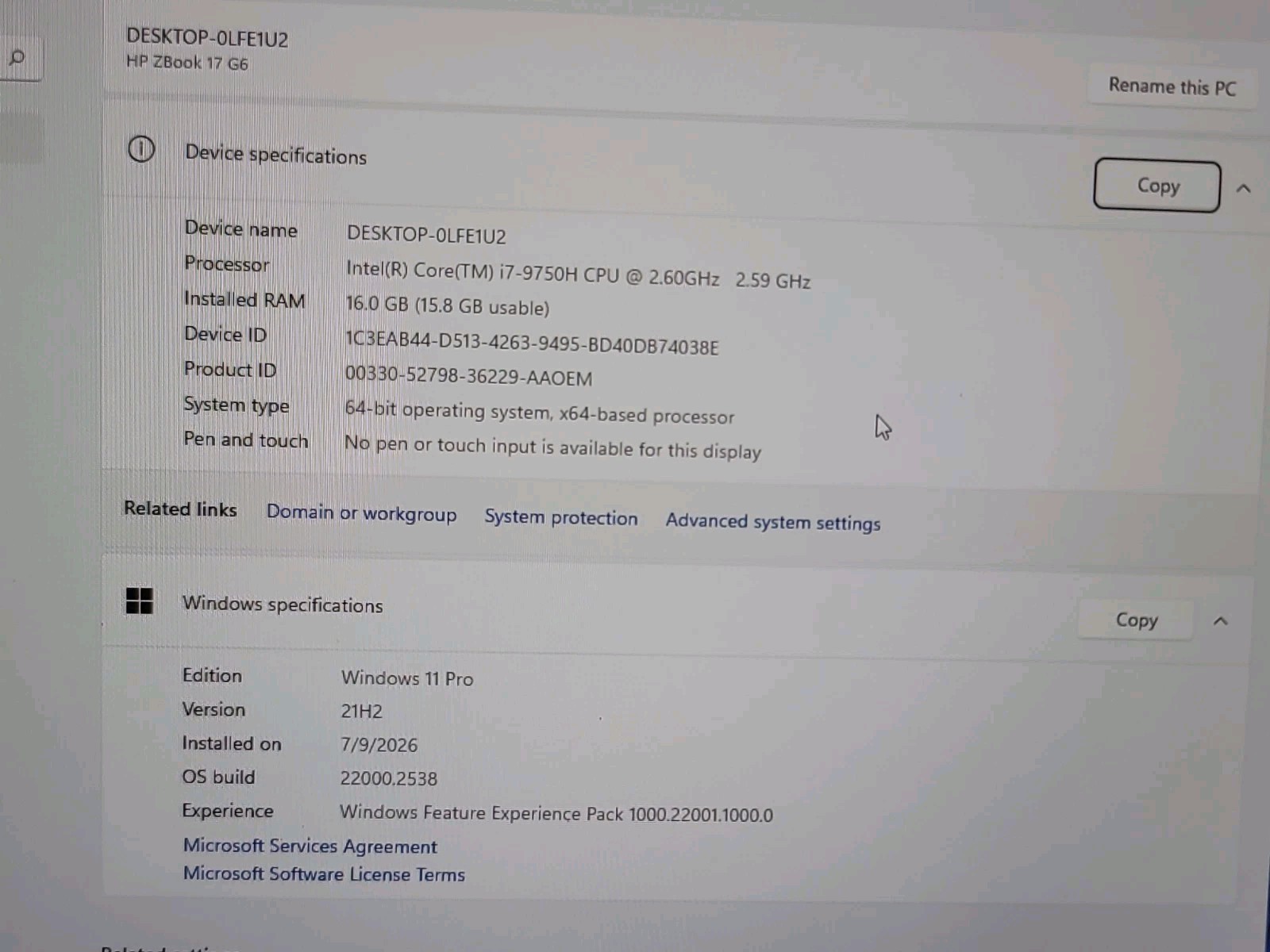The height and width of the screenshot is (952, 1270).
Task: Select the Product ID 00330-52798-36229-AAOEM
Action: pyautogui.click(x=468, y=376)
